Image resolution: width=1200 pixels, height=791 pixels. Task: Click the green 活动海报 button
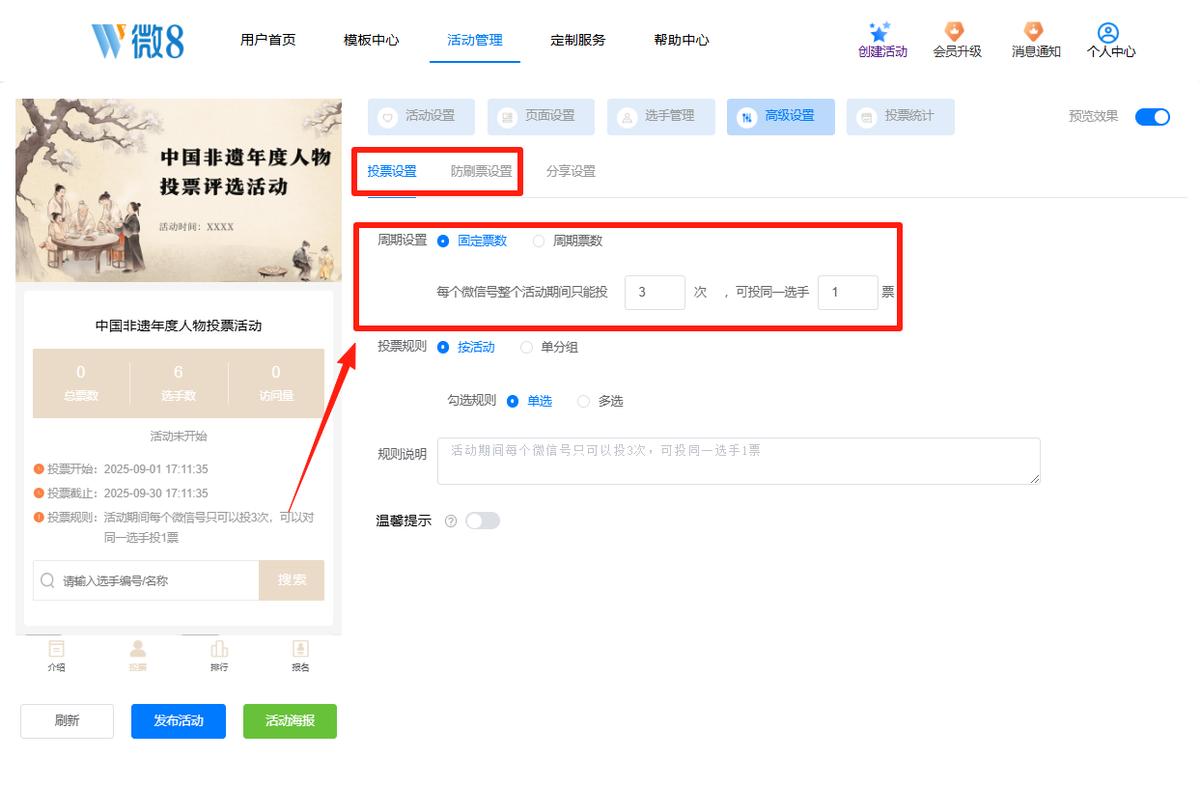(x=290, y=721)
